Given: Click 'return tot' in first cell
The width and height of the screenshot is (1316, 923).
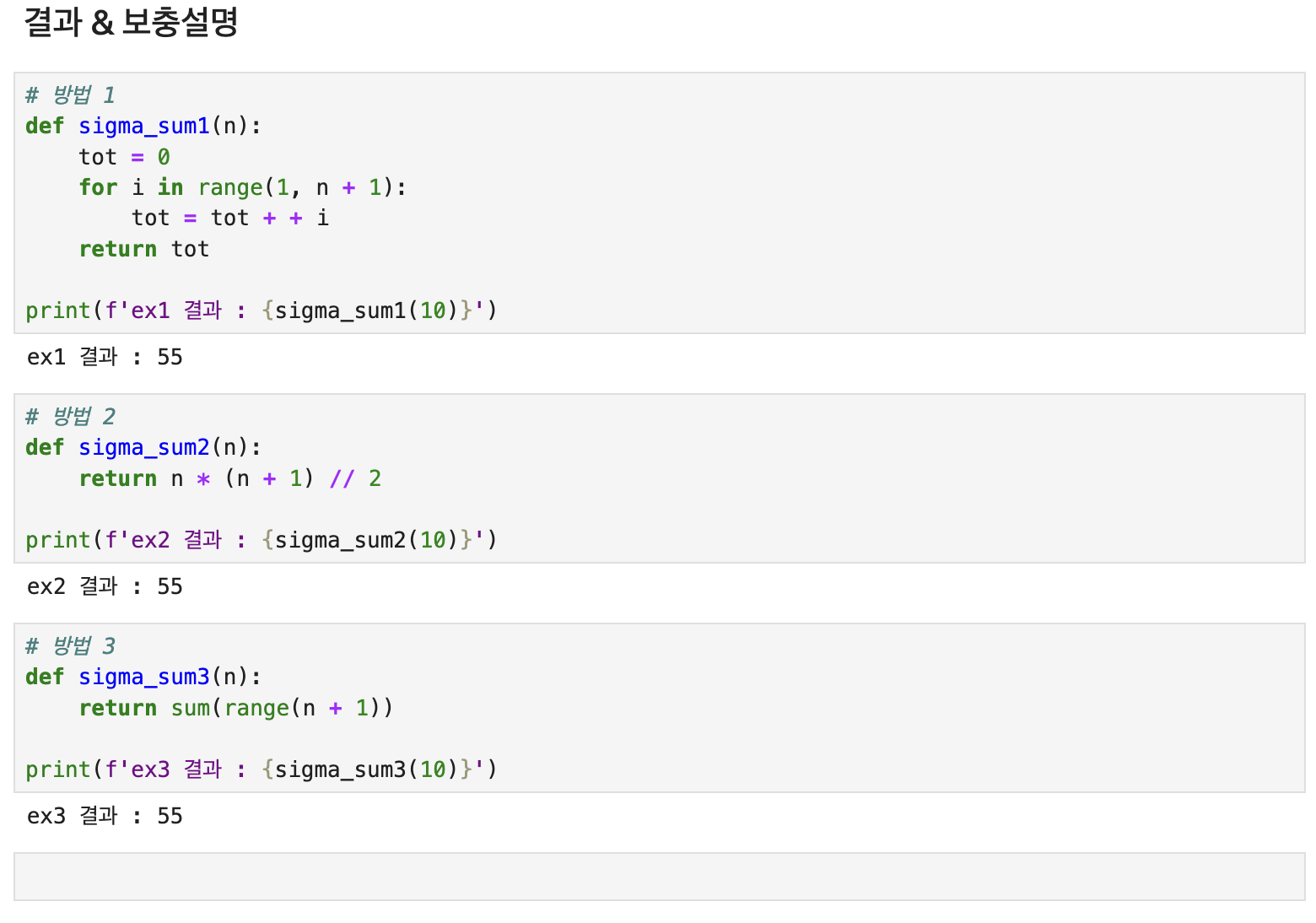Looking at the screenshot, I should (x=144, y=250).
